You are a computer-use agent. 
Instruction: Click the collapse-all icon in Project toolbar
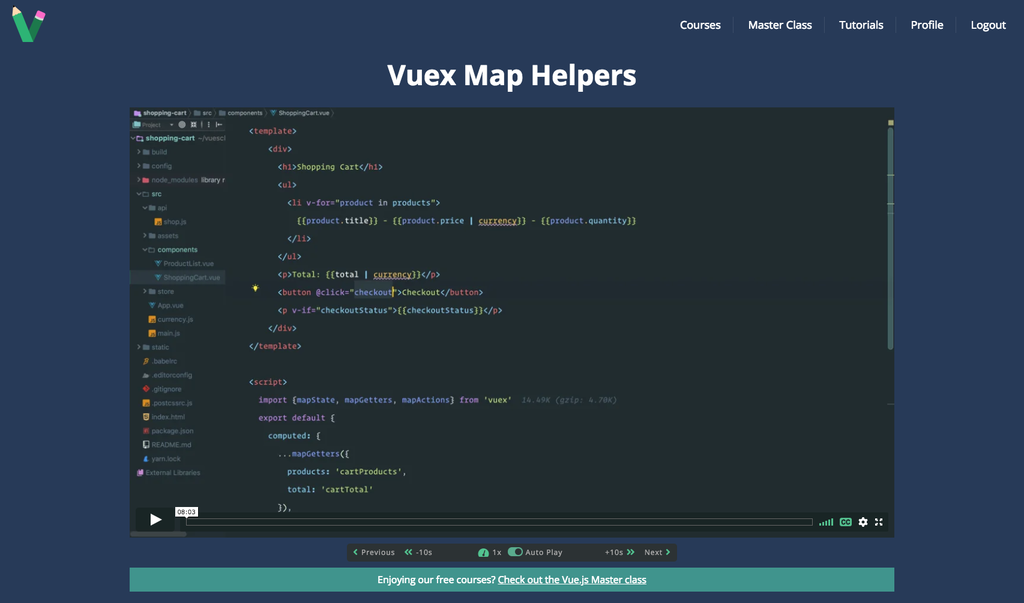pos(193,125)
